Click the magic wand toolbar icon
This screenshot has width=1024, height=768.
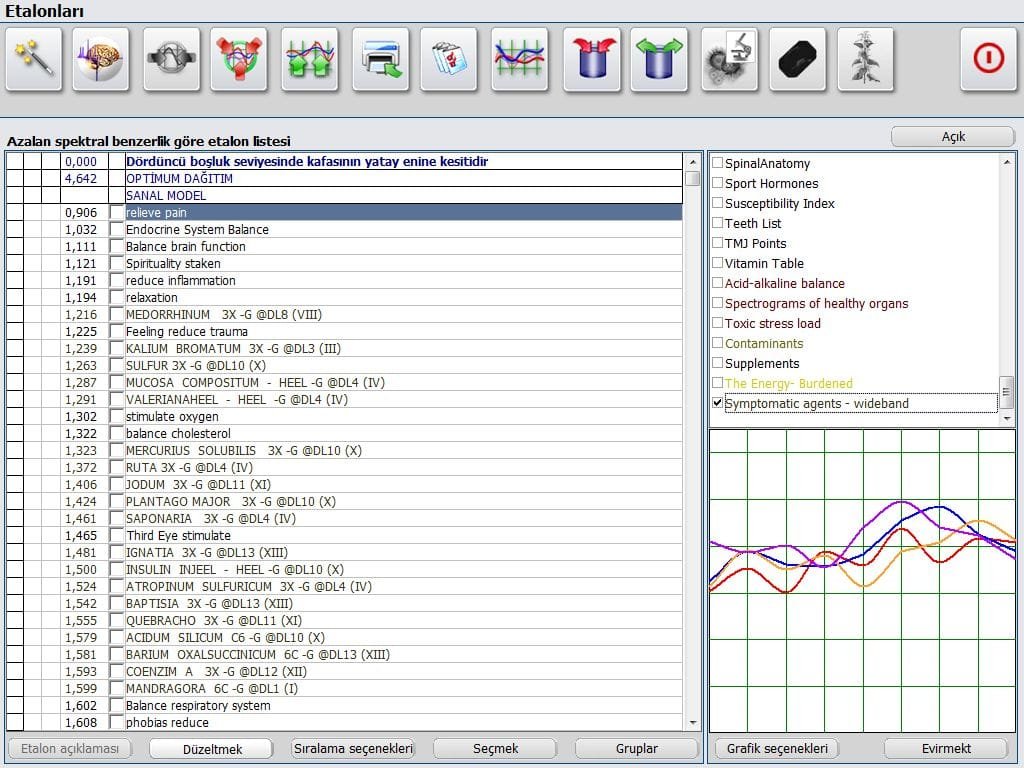[35, 59]
